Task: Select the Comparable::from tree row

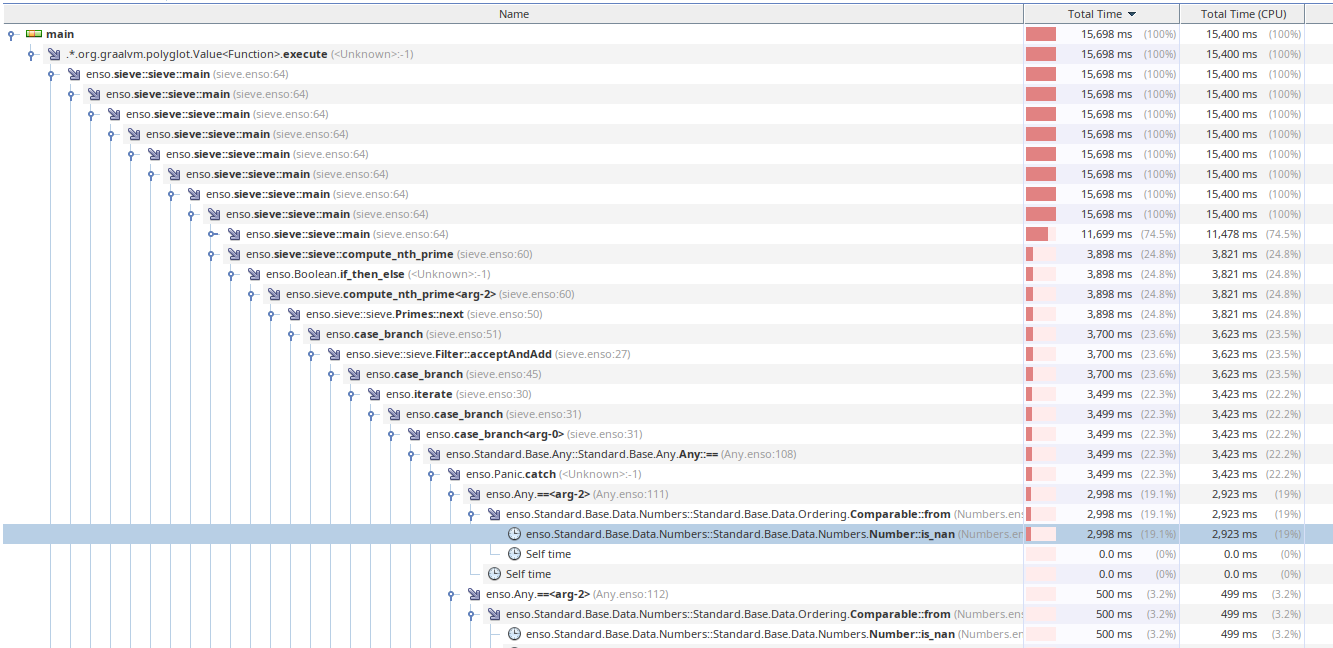Action: tap(700, 513)
